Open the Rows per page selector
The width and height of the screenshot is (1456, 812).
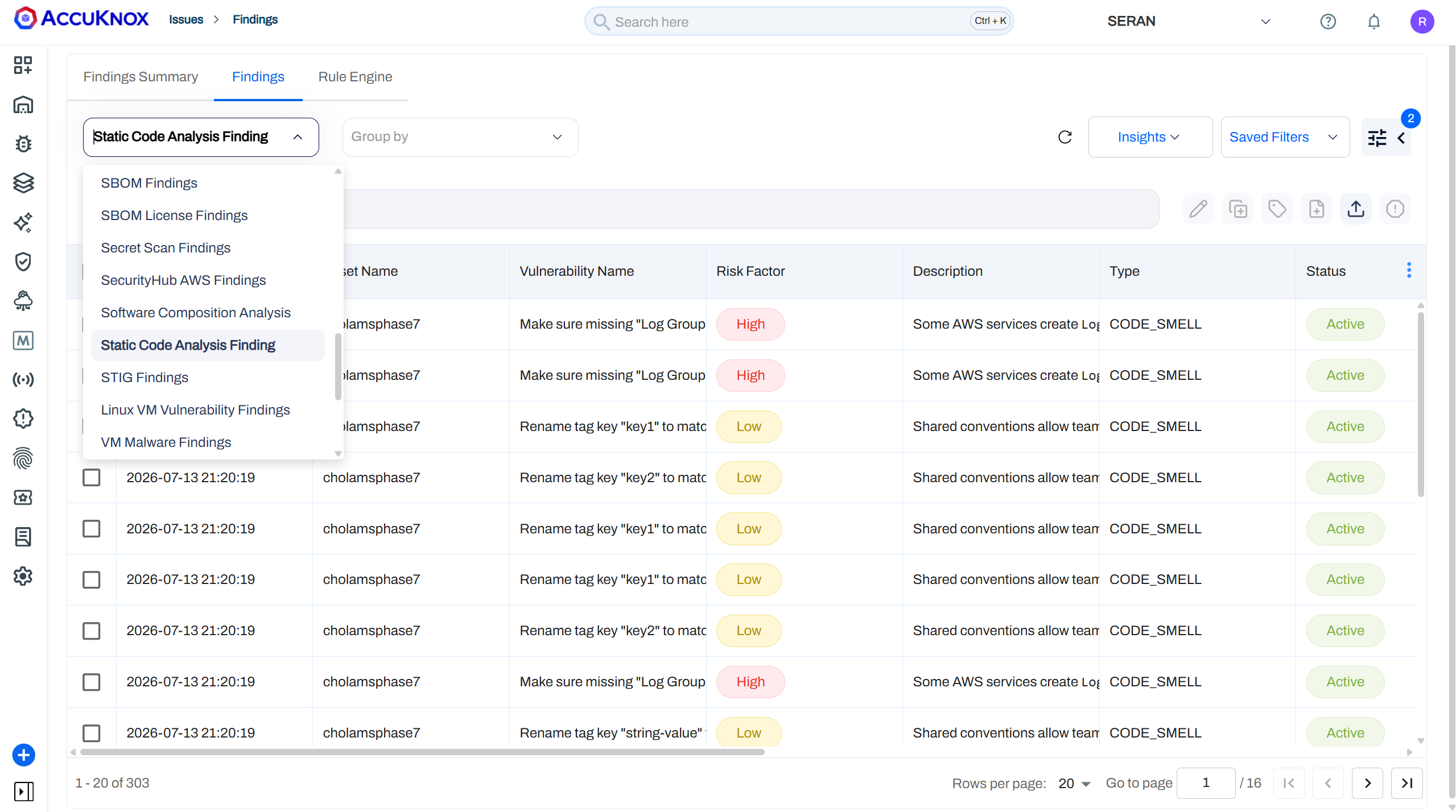(x=1074, y=784)
